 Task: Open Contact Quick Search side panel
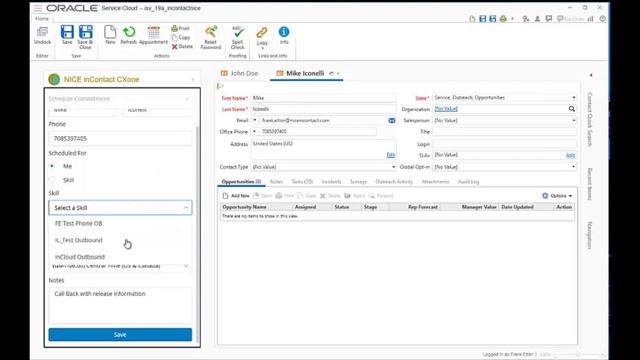pyautogui.click(x=590, y=119)
